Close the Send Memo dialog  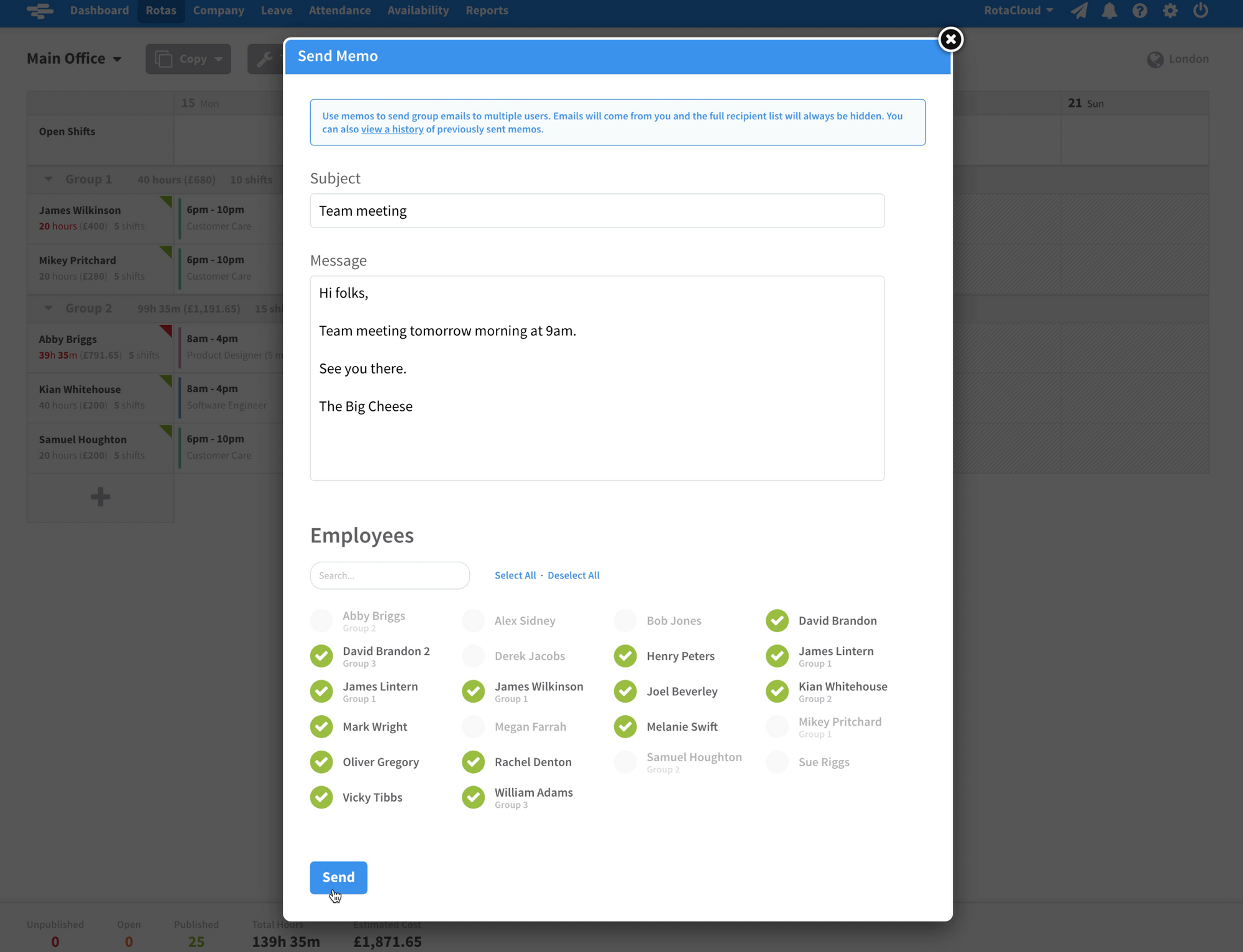(950, 40)
